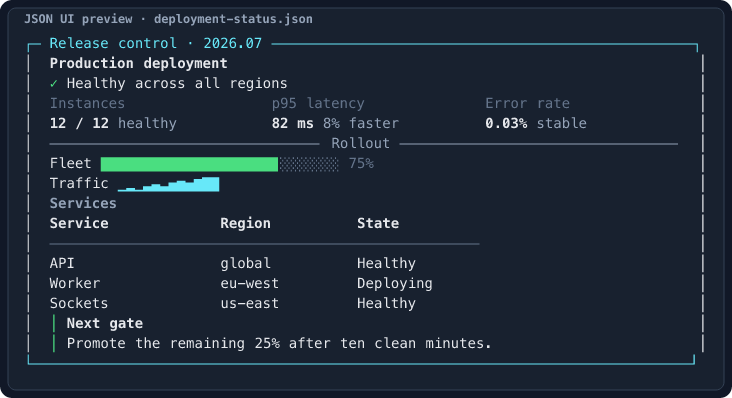Click the 'Service' column header
Viewport: 732px width, 398px height.
[x=79, y=223]
